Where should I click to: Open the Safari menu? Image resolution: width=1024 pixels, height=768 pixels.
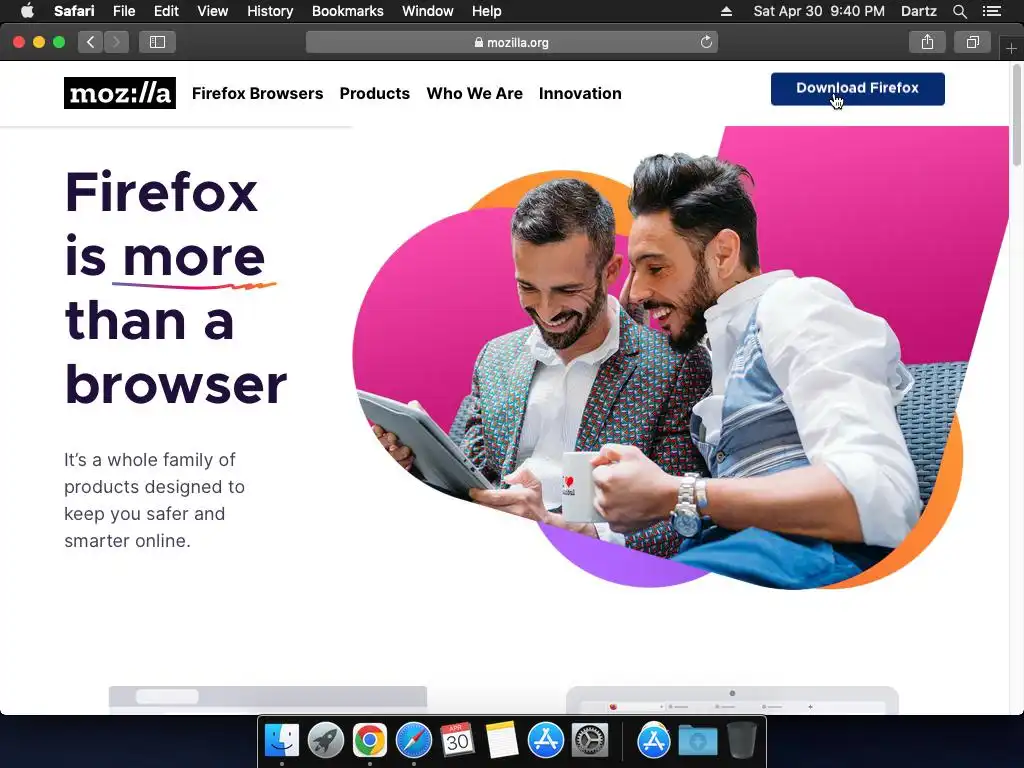click(x=74, y=11)
